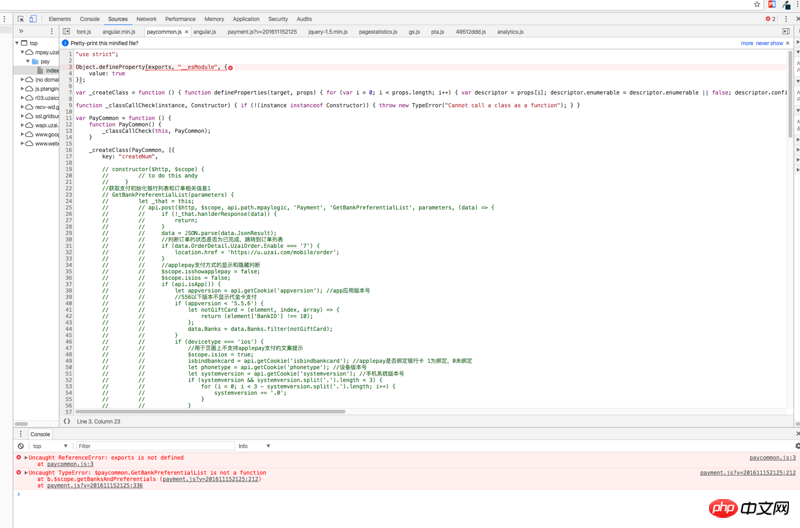Open the gs.js file tab
The height and width of the screenshot is (528, 800).
(x=414, y=32)
